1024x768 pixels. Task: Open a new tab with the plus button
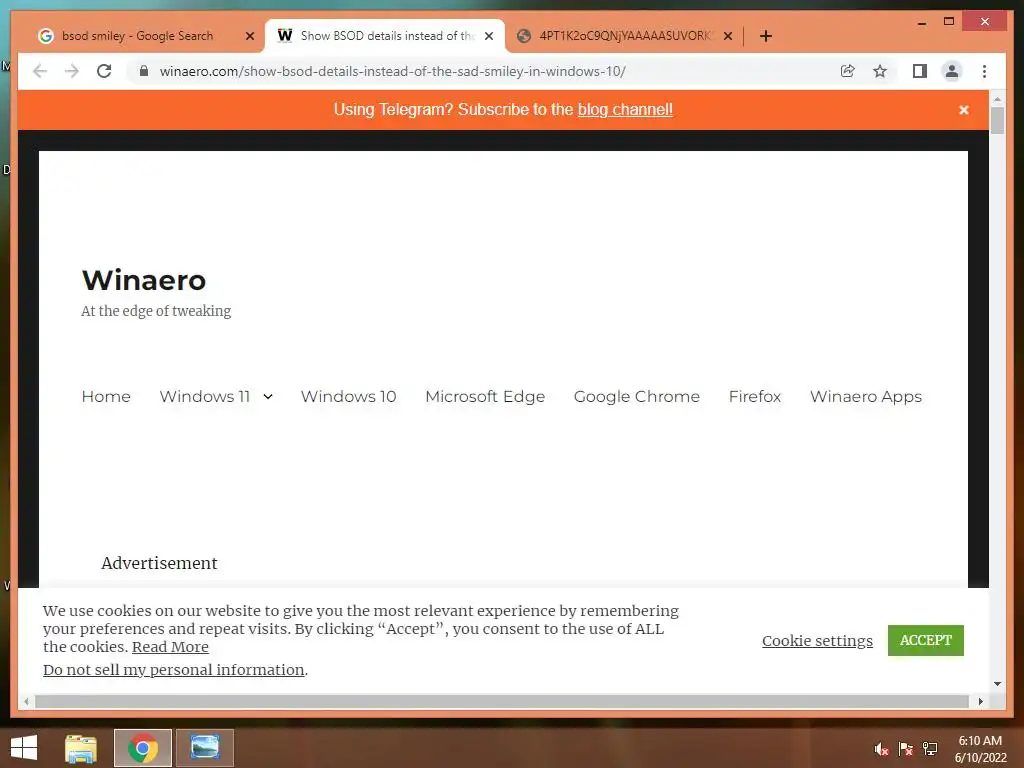(x=766, y=36)
